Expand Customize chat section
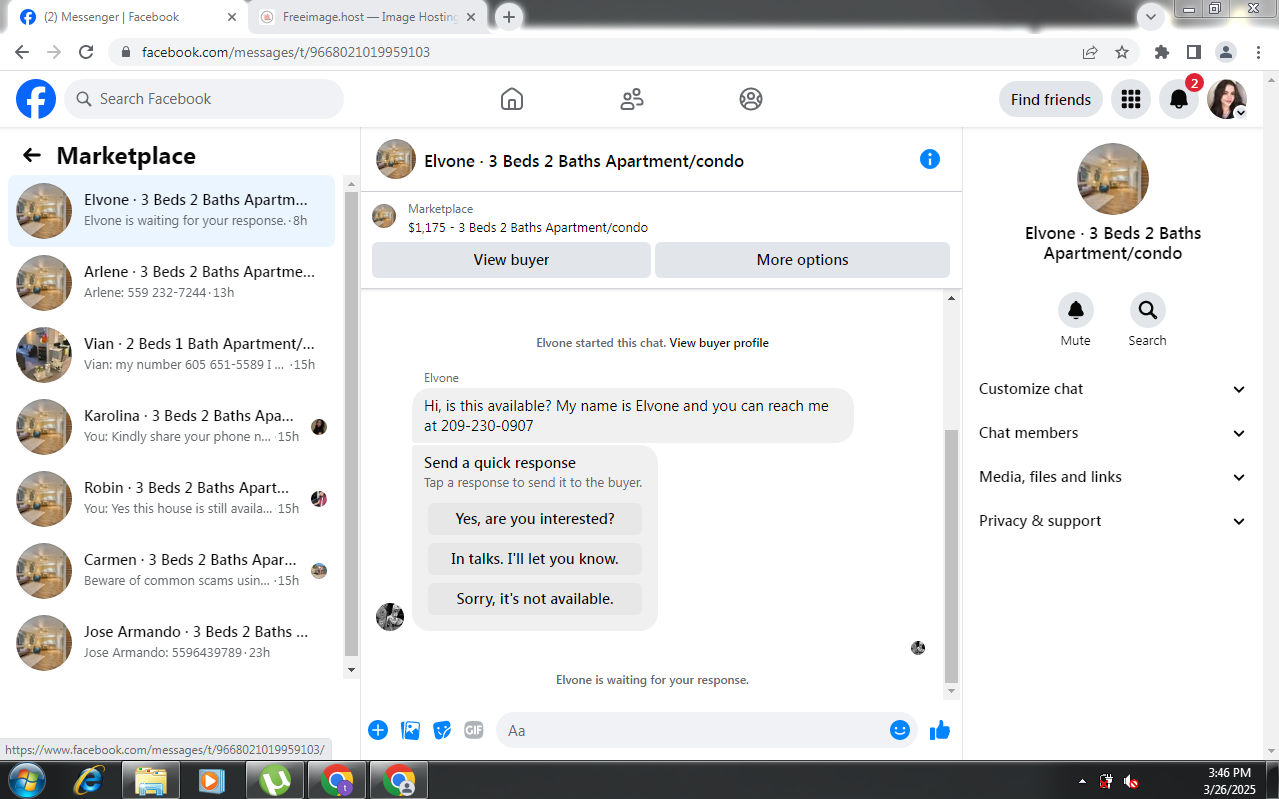Viewport: 1279px width, 799px height. (1113, 389)
